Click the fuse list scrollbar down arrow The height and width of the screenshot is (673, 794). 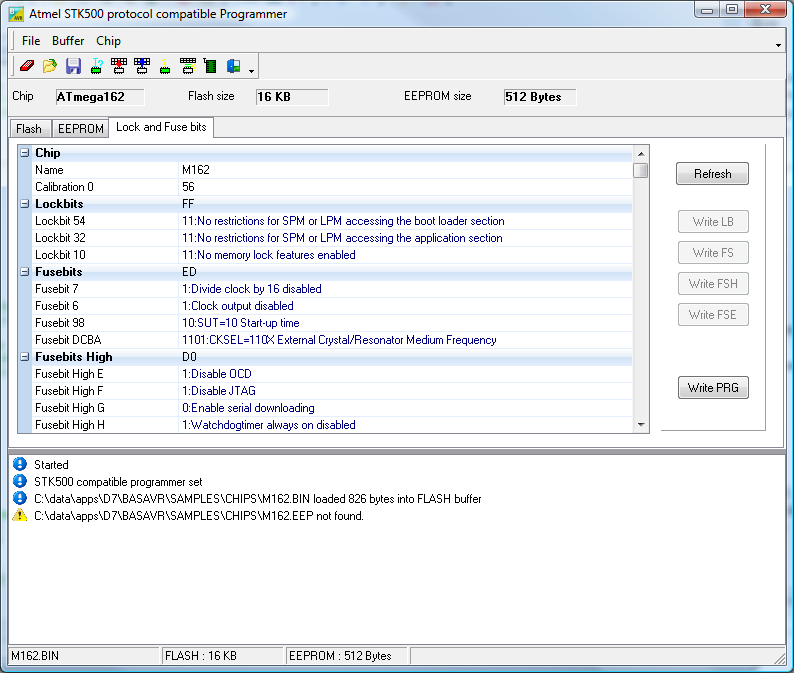pos(641,425)
